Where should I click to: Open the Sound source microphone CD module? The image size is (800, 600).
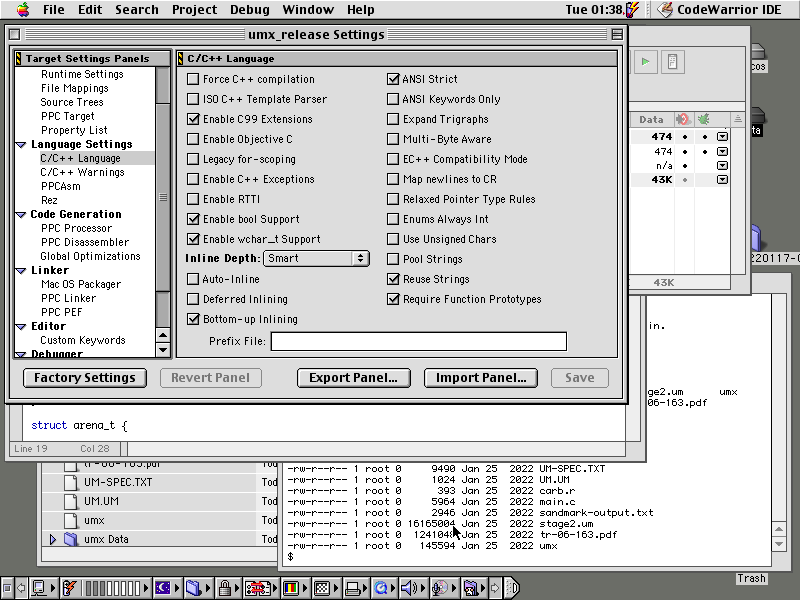tap(443, 588)
